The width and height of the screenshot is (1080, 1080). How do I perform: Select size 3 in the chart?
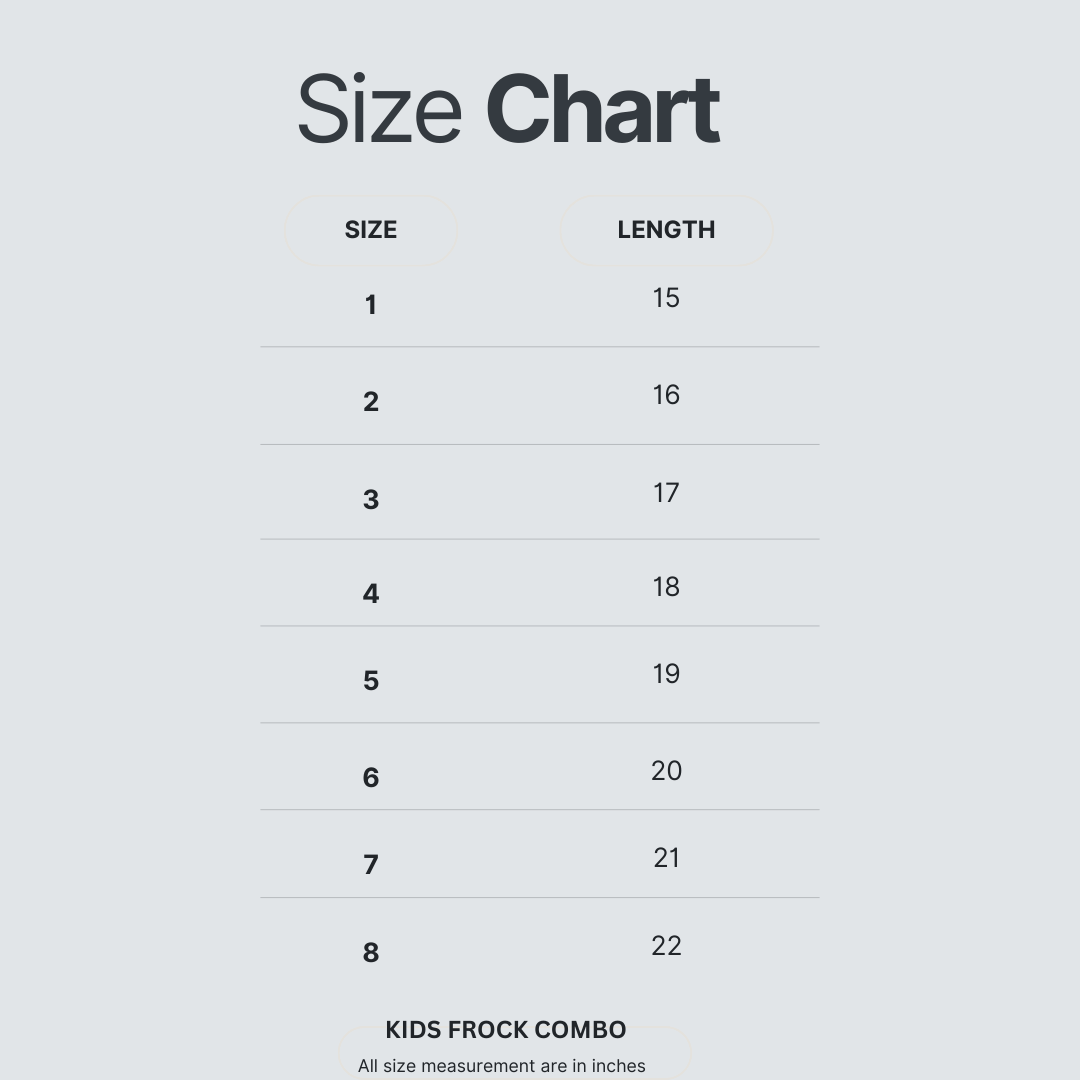pyautogui.click(x=371, y=499)
